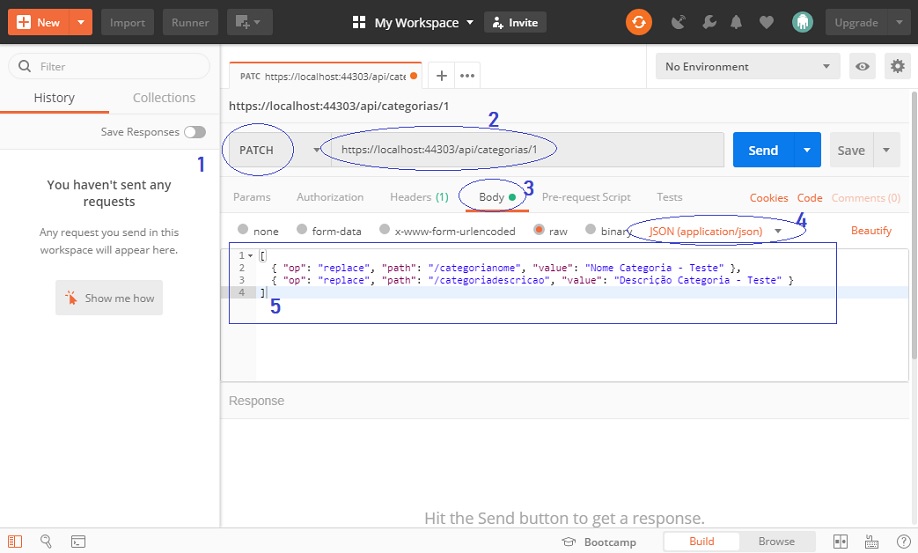
Task: Click Show me how button
Action: point(109,298)
